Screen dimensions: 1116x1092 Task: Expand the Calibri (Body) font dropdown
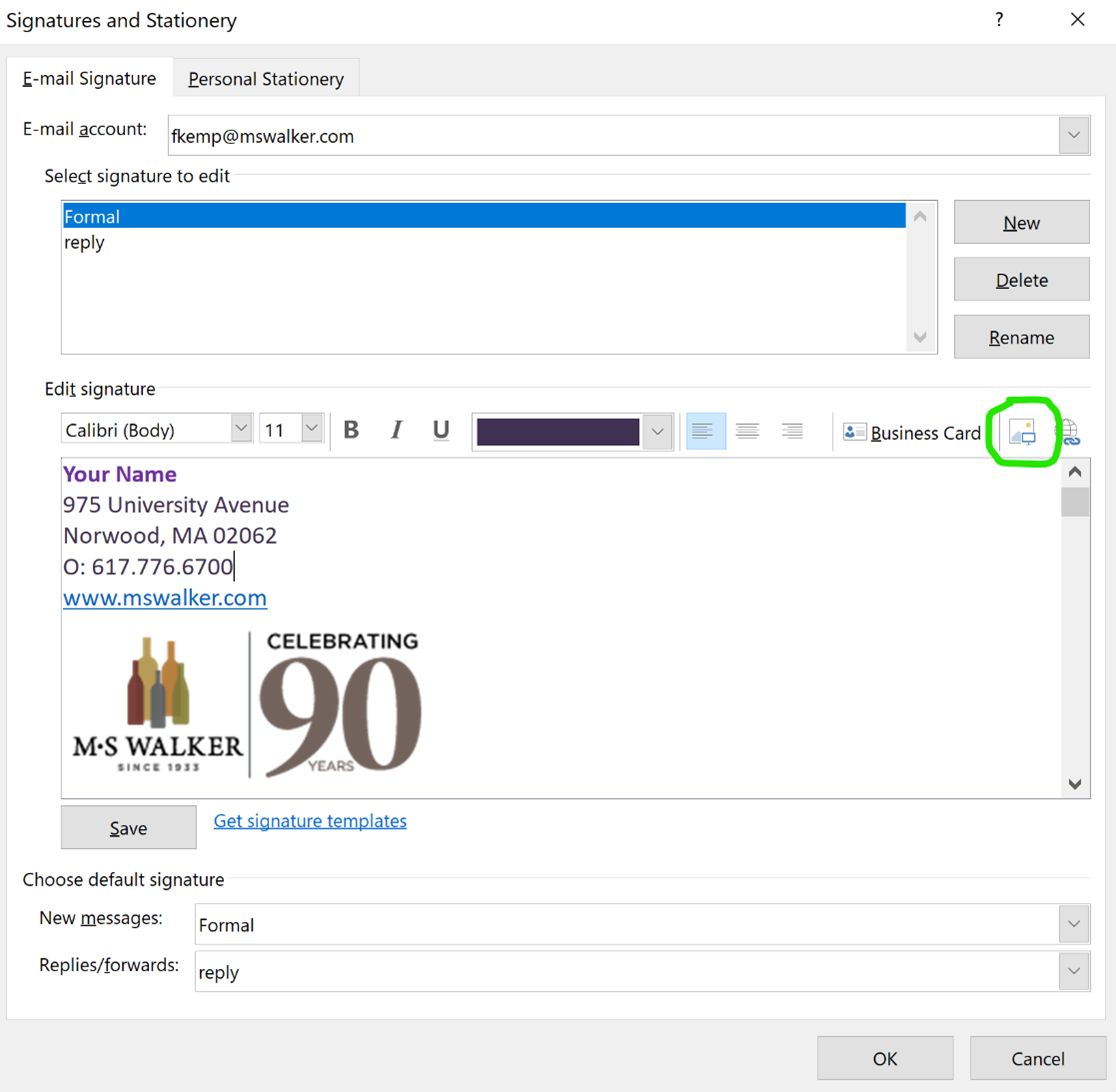click(x=241, y=430)
